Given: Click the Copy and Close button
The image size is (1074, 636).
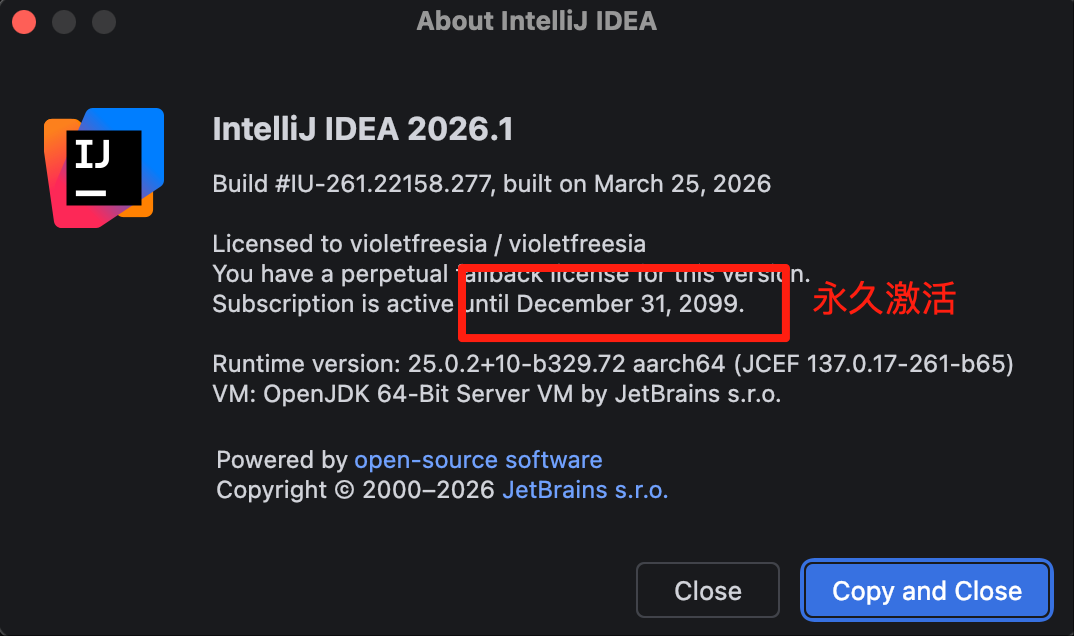Looking at the screenshot, I should click(x=926, y=591).
